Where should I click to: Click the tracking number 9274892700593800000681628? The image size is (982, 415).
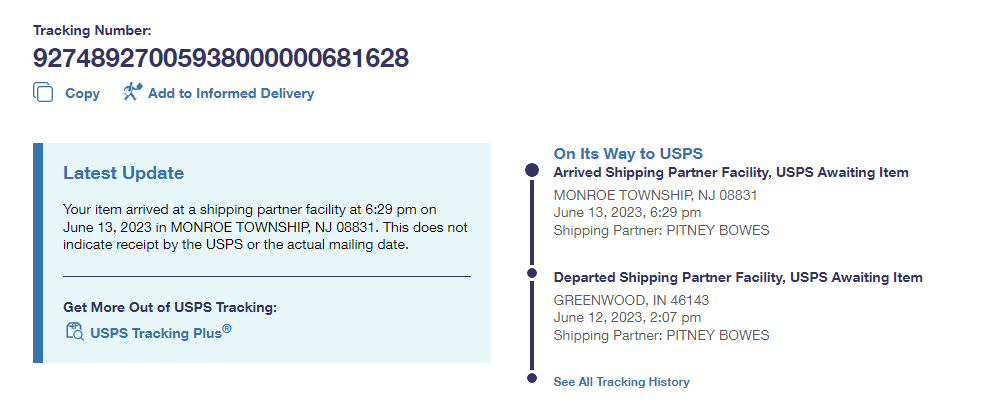221,58
